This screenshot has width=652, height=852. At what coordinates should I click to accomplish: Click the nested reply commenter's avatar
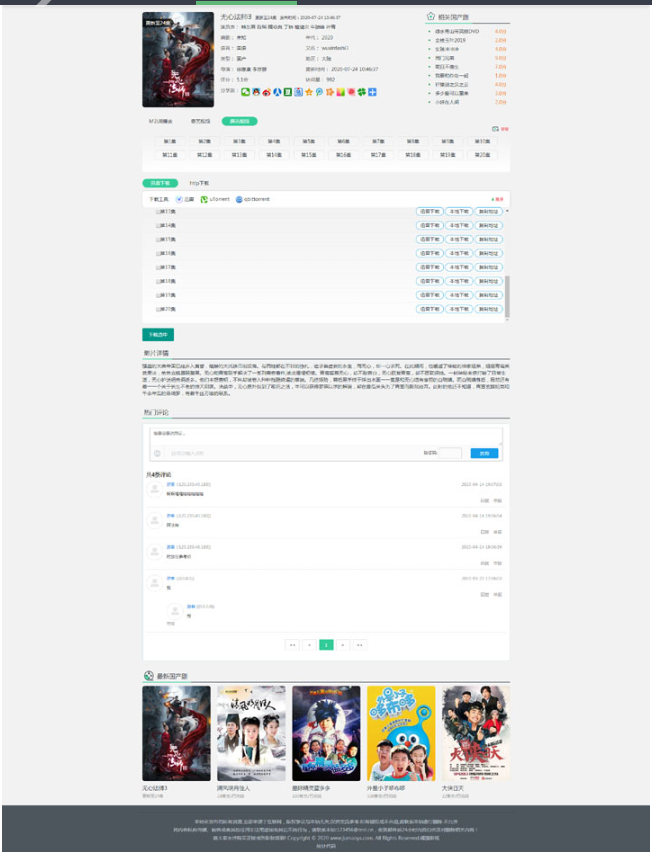coord(175,611)
